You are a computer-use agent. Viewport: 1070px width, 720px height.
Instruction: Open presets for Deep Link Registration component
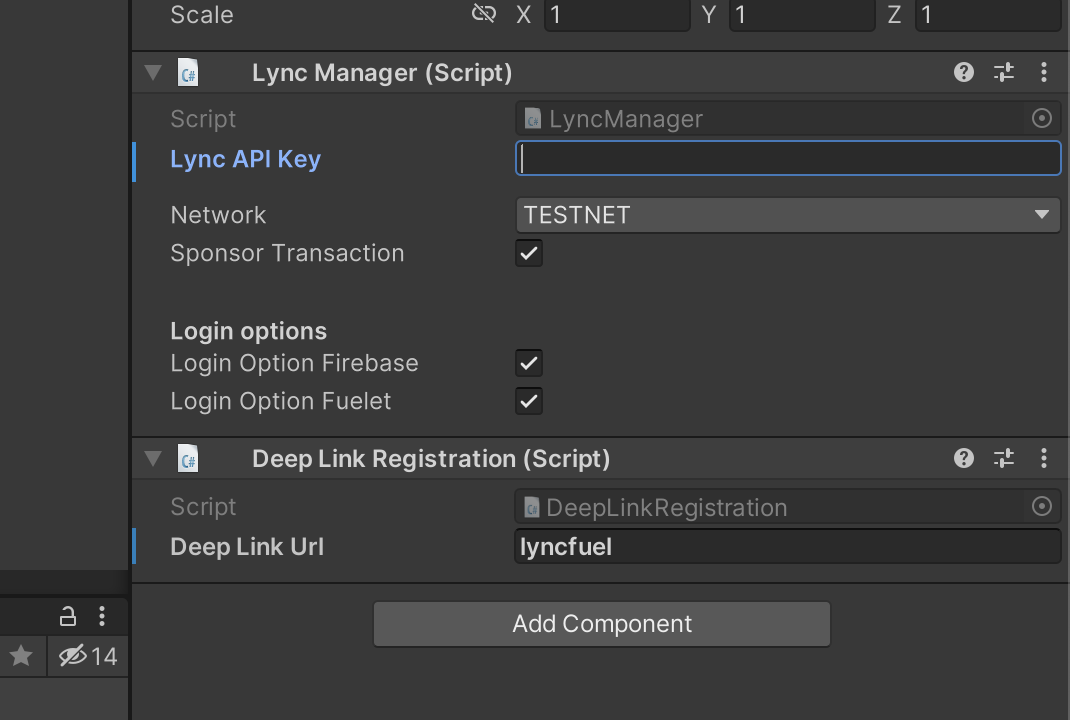coord(1004,458)
